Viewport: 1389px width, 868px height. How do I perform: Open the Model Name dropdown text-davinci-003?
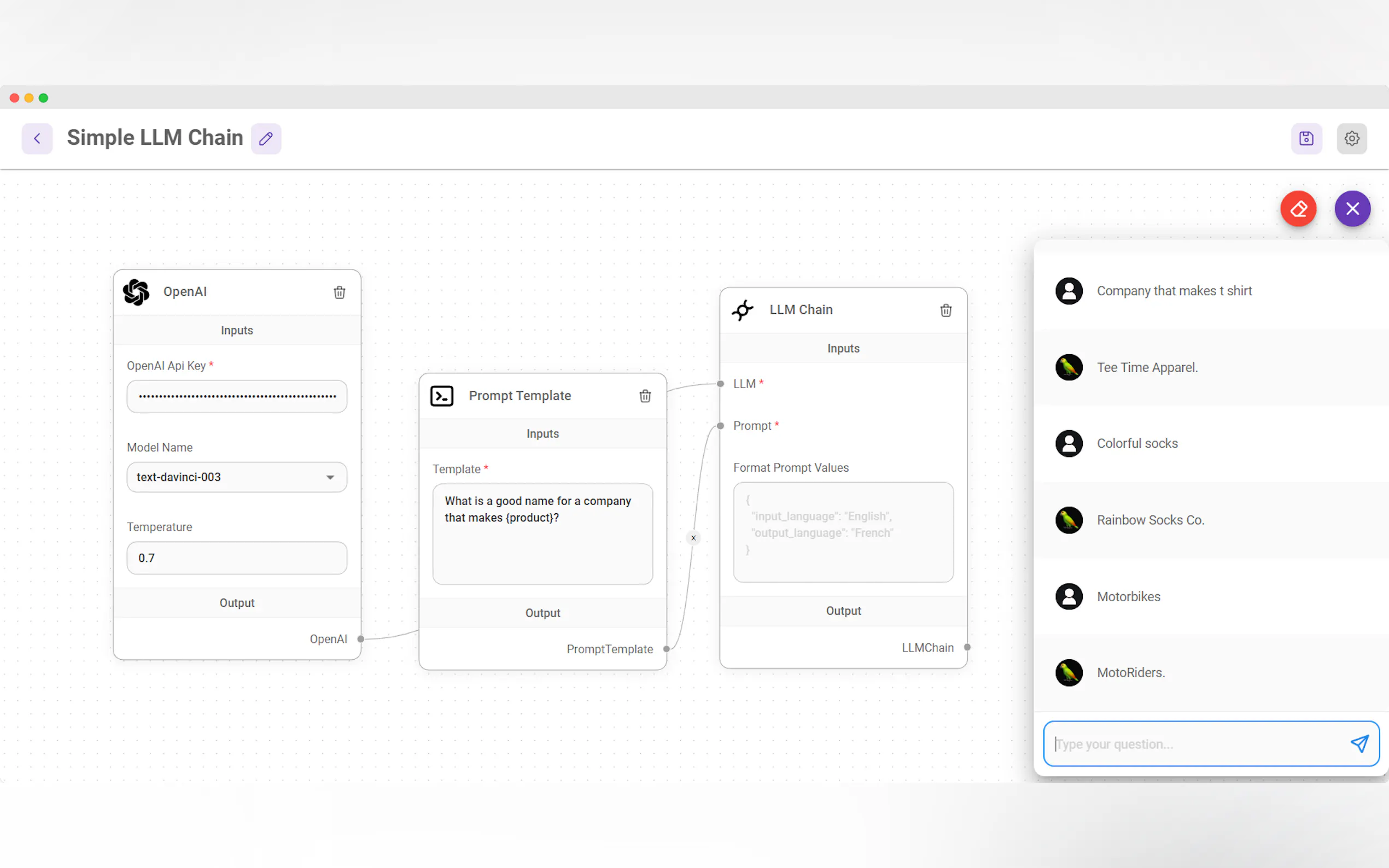coord(237,477)
